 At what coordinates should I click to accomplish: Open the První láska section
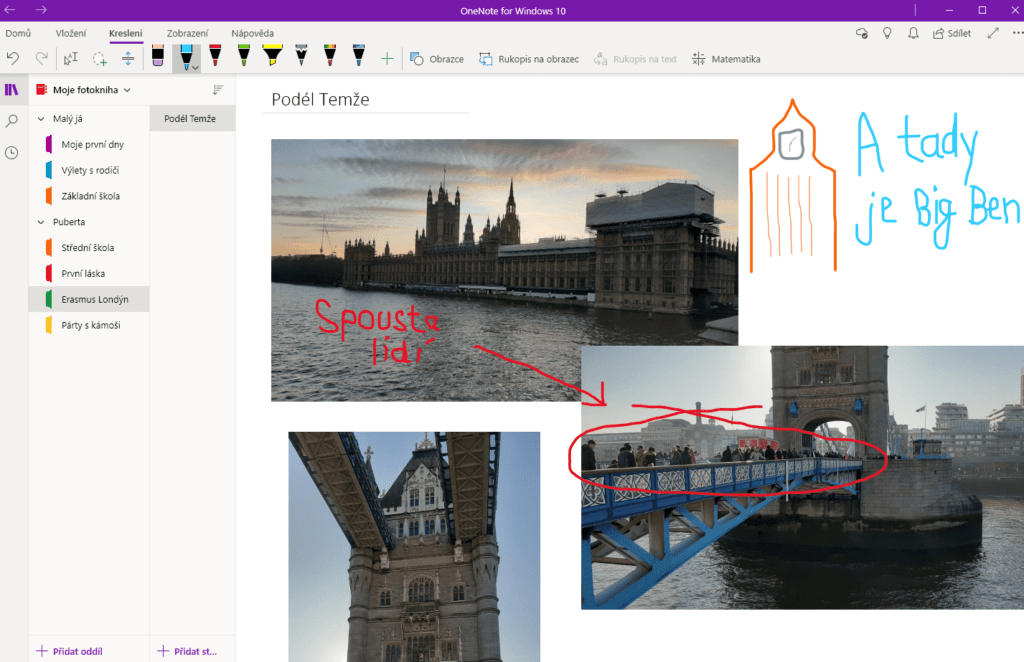83,273
